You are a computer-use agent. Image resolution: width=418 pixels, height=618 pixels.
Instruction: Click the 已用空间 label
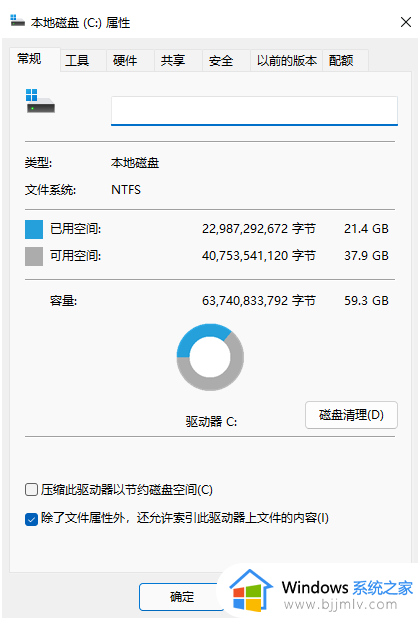pyautogui.click(x=76, y=229)
